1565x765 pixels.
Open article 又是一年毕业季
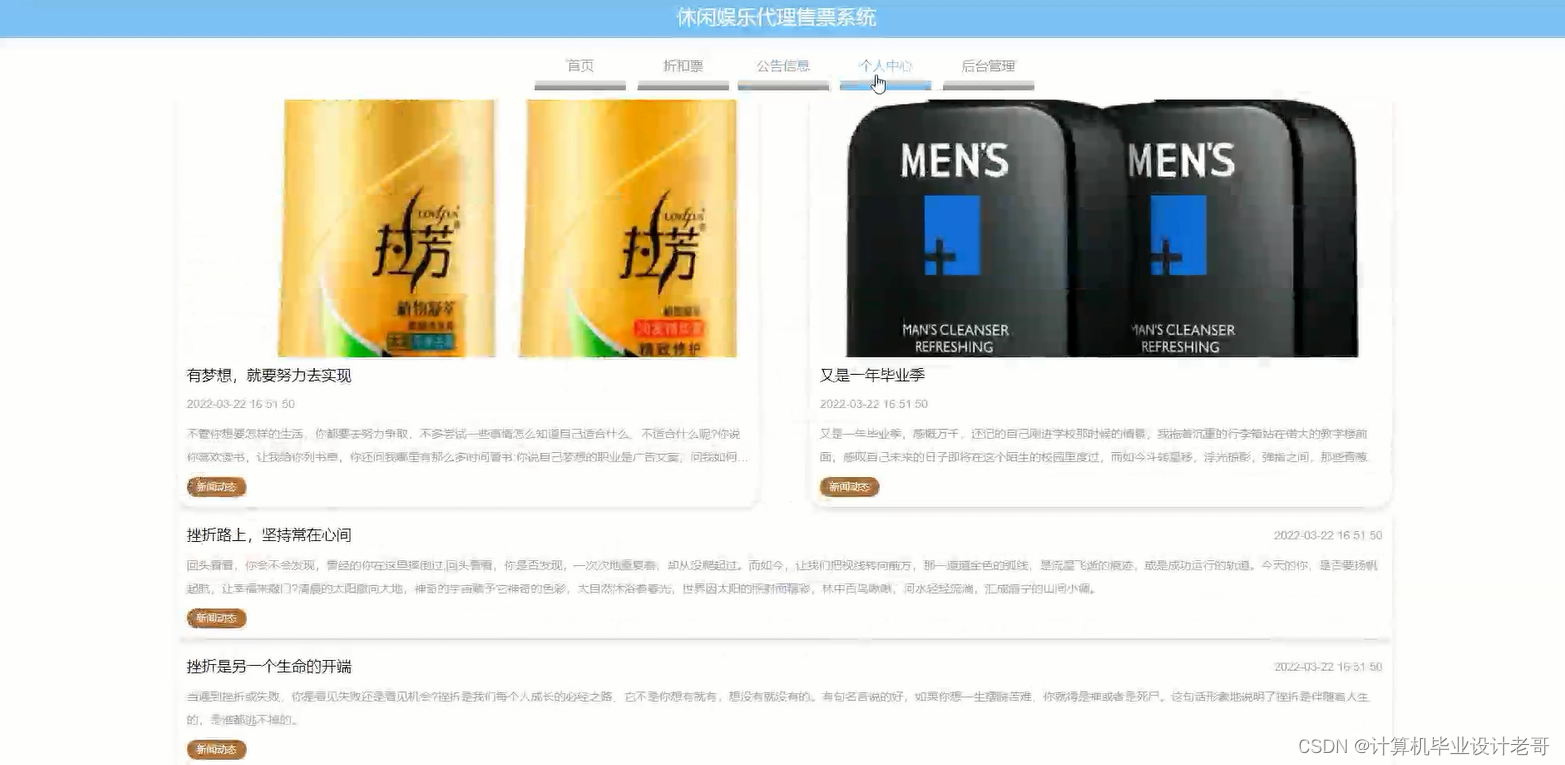872,376
